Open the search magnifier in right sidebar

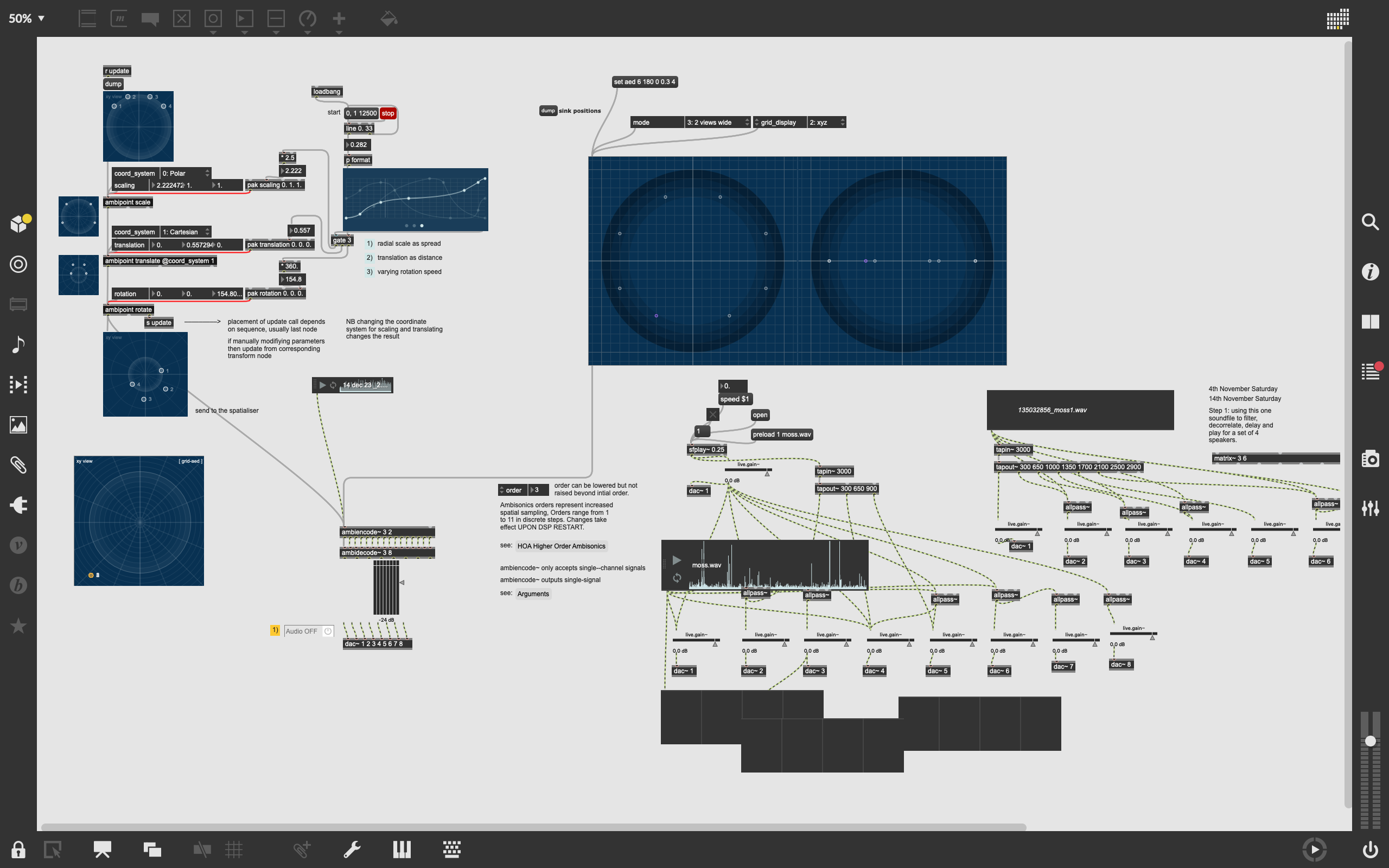pyautogui.click(x=1370, y=221)
